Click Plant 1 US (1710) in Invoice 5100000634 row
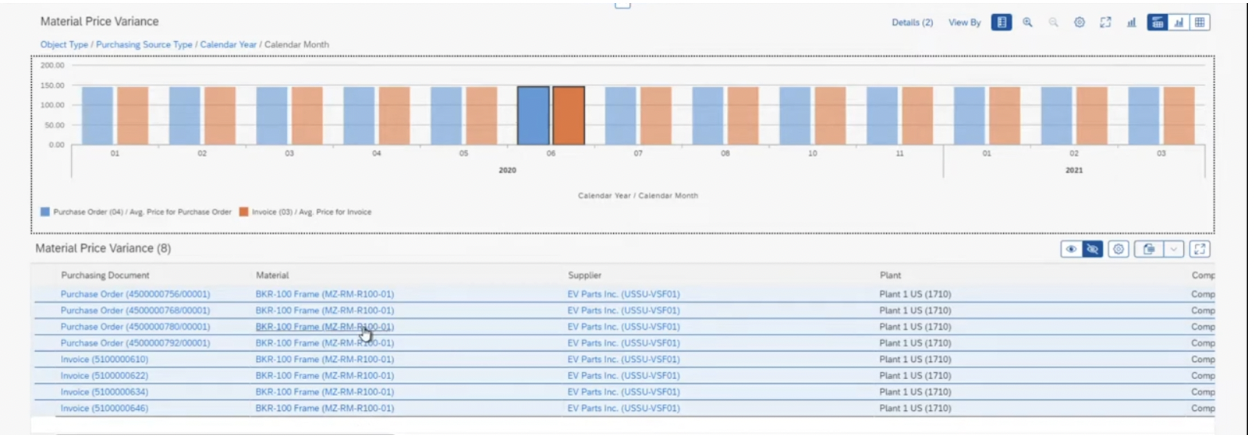Screen dimensions: 1254x436 pos(915,392)
